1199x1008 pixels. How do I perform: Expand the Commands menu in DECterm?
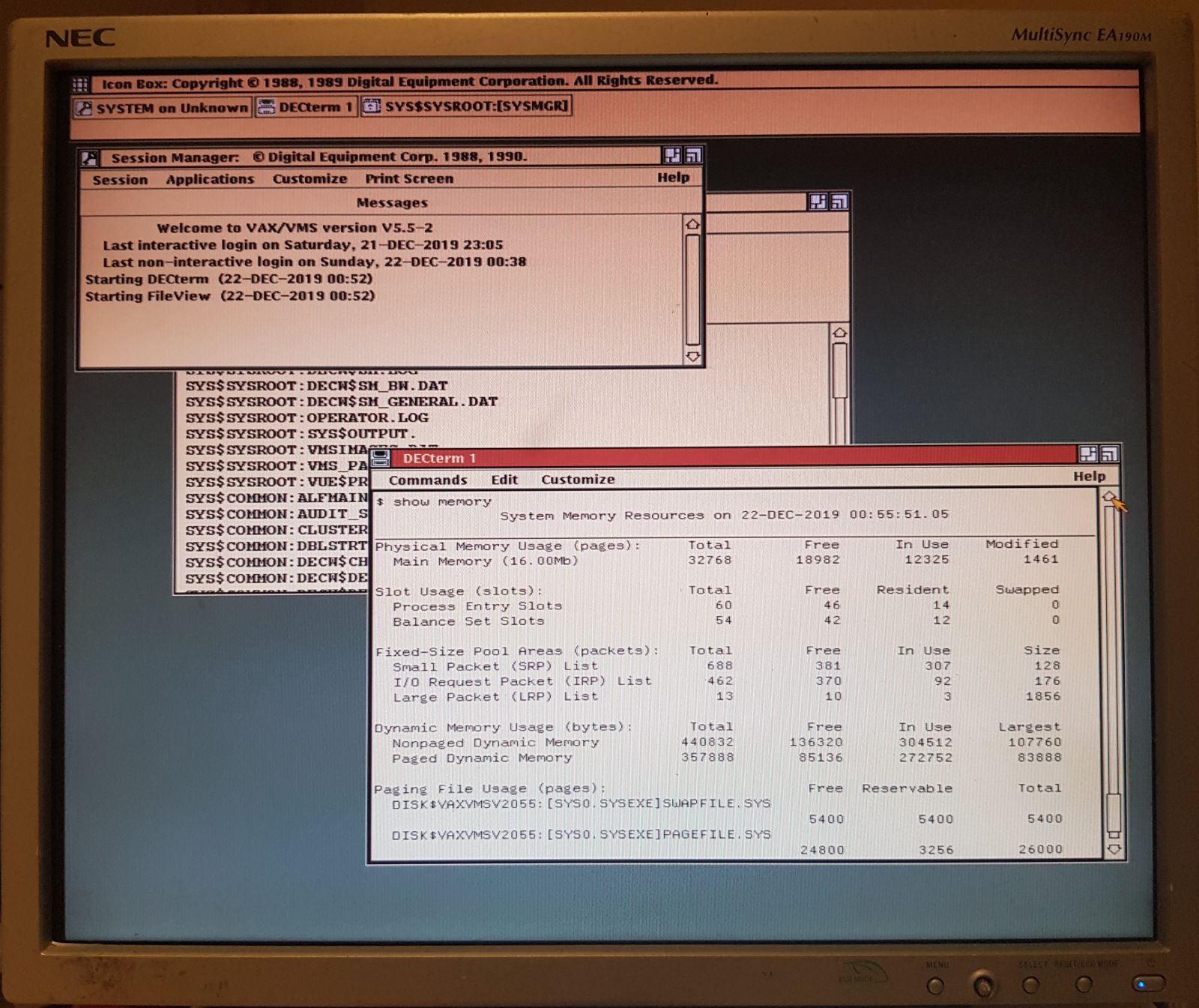coord(428,480)
